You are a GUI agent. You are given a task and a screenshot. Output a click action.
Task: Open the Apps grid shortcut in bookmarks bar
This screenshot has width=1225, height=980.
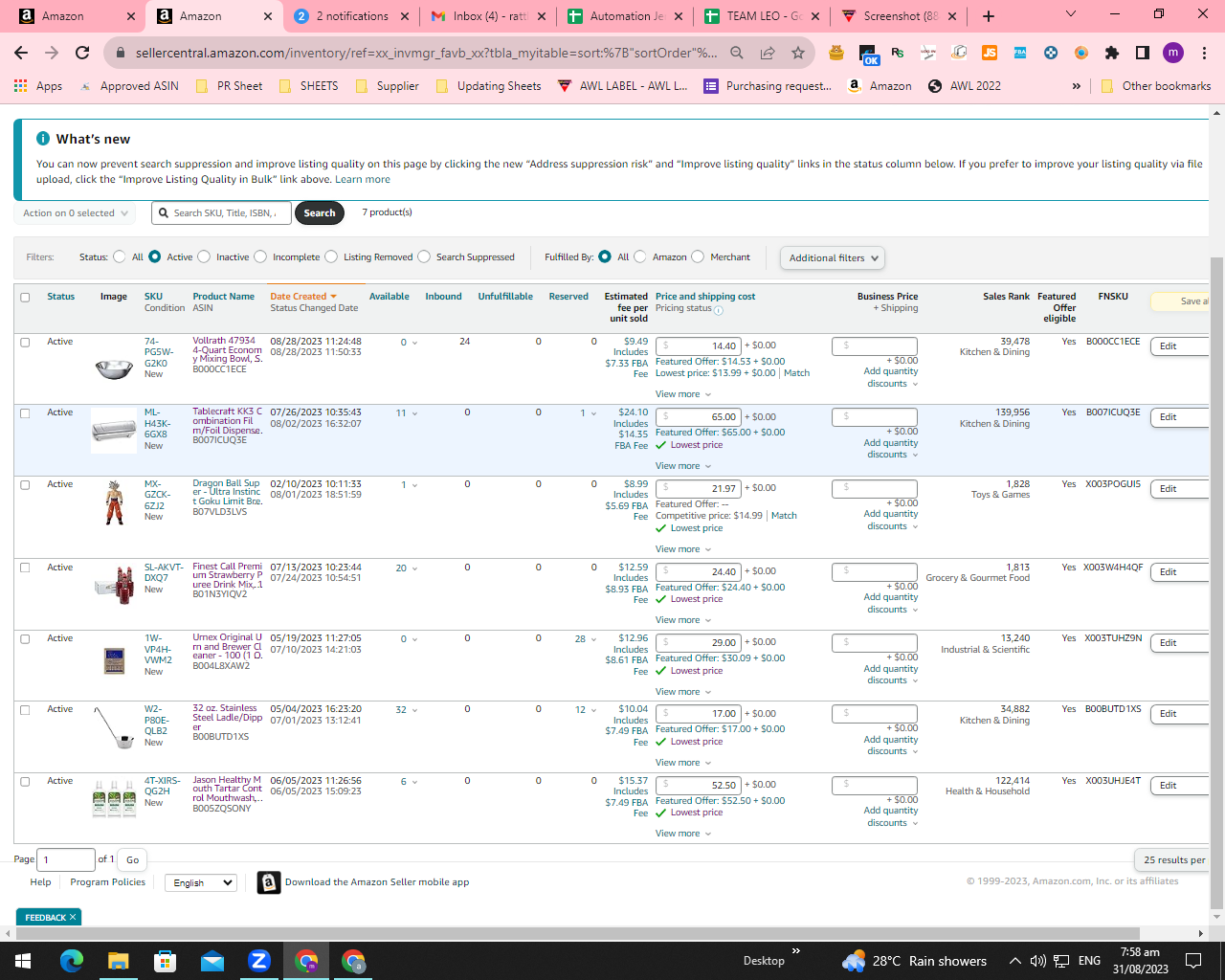[x=38, y=85]
